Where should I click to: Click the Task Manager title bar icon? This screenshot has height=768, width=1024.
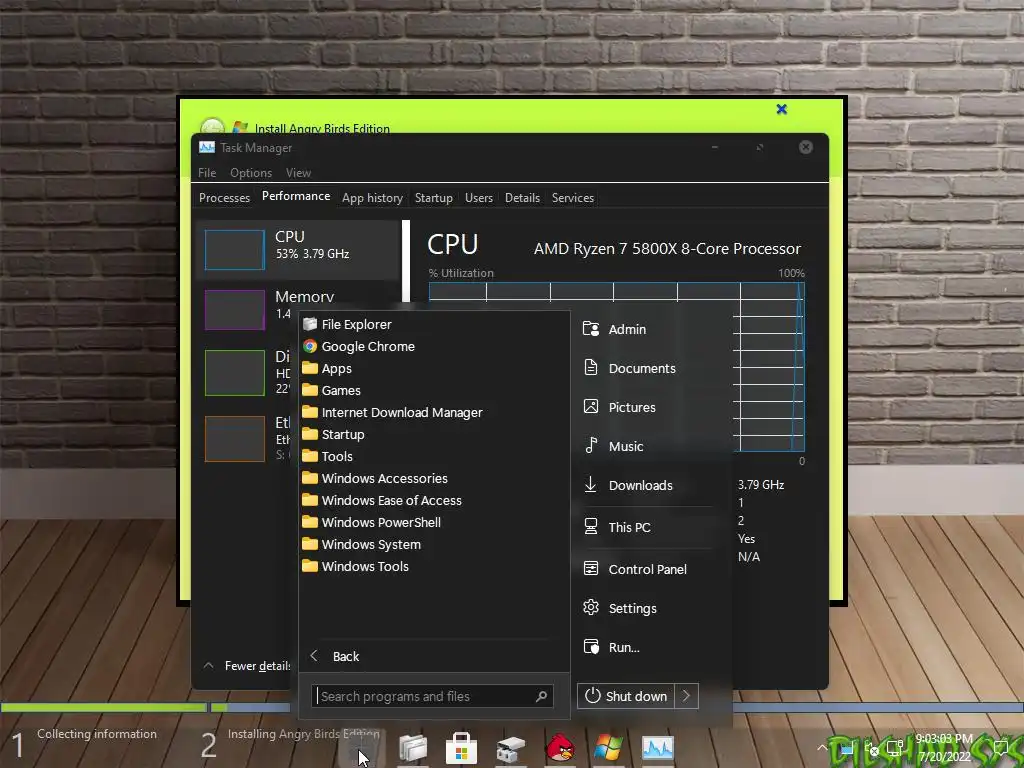(207, 148)
